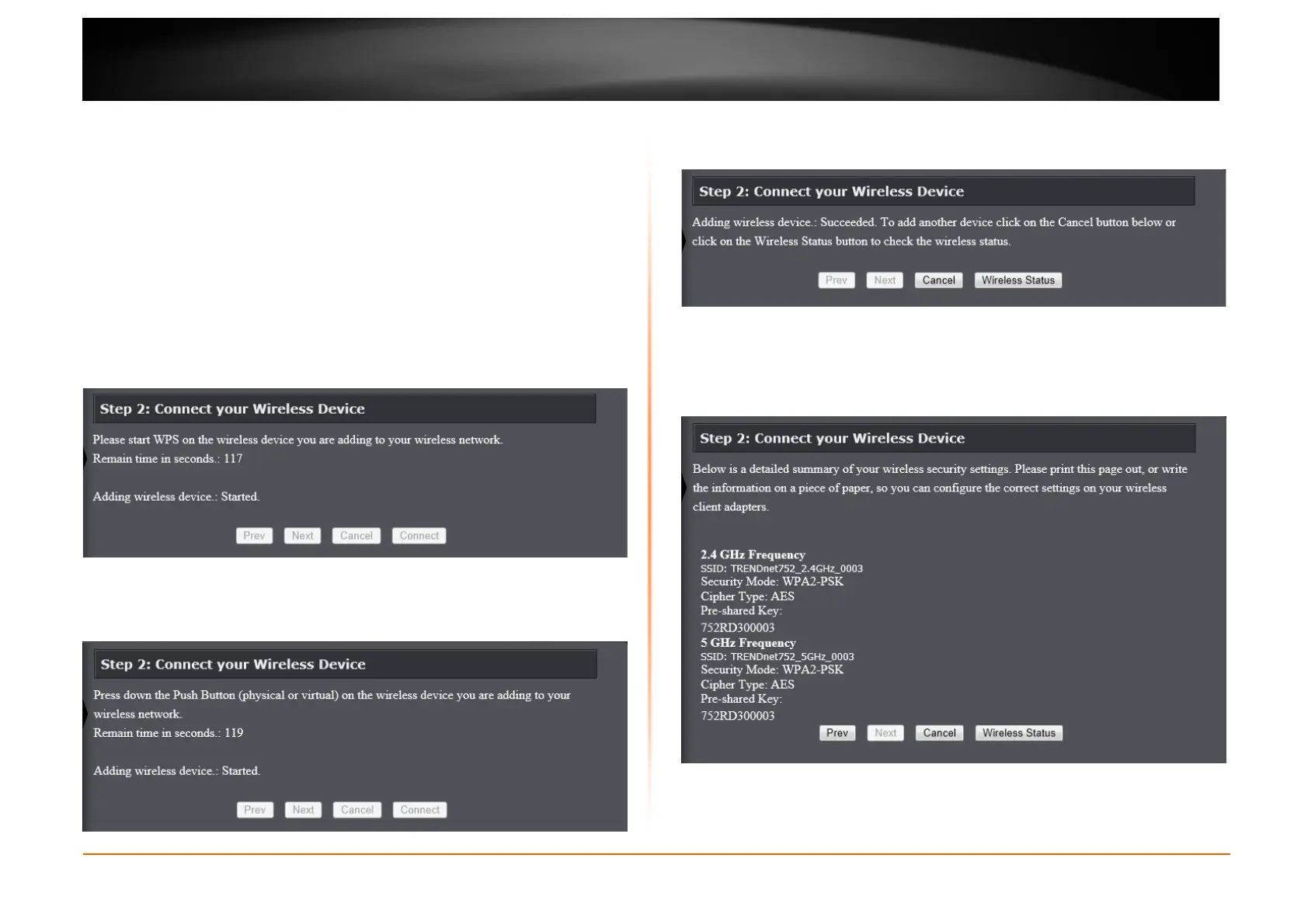
Task: Select the SSID 'TRENDnet752_2.4GHz_0003'
Action: tap(796, 568)
